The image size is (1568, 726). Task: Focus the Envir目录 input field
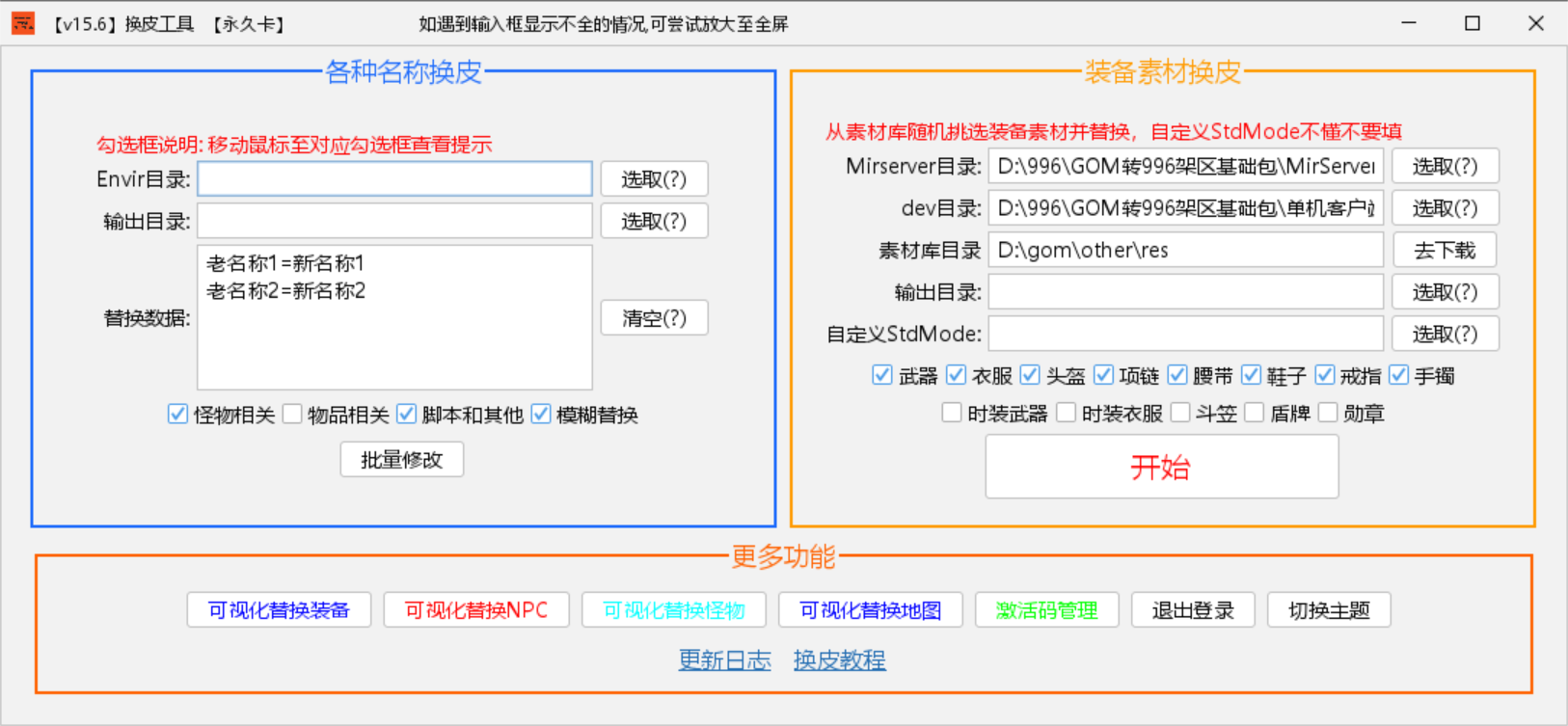click(x=394, y=178)
